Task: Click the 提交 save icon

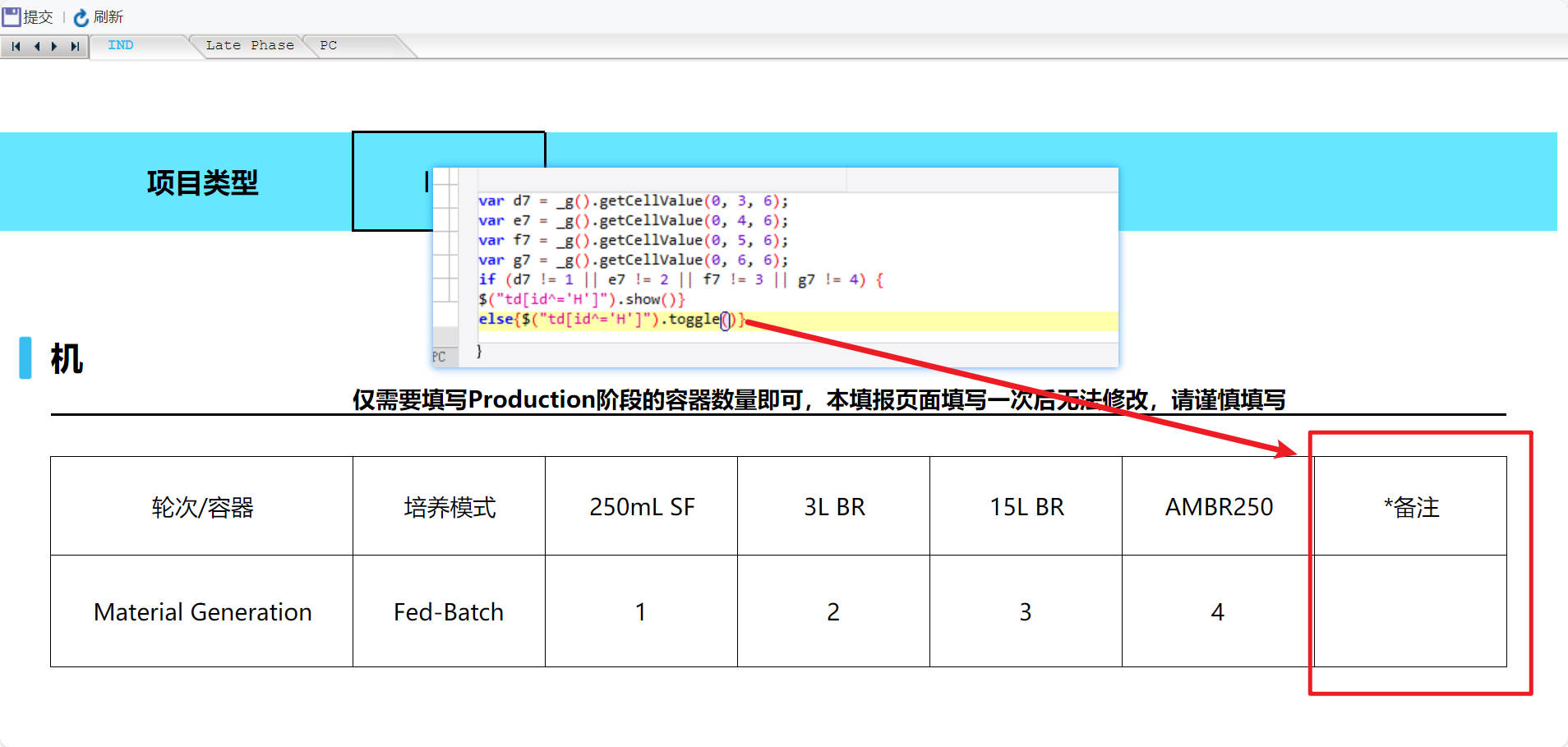Action: (x=12, y=16)
